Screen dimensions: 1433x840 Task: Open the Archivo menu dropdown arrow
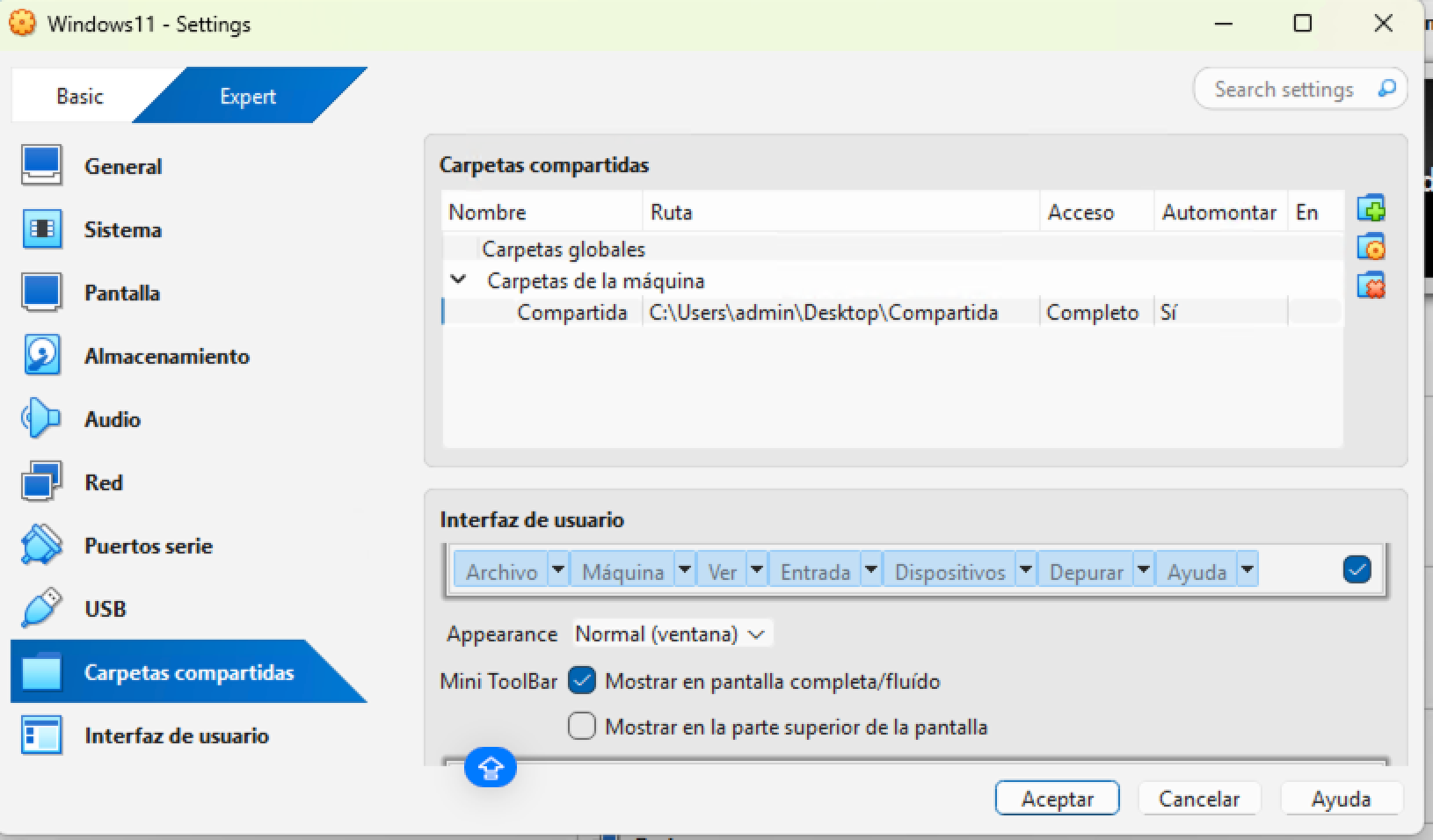tap(558, 570)
